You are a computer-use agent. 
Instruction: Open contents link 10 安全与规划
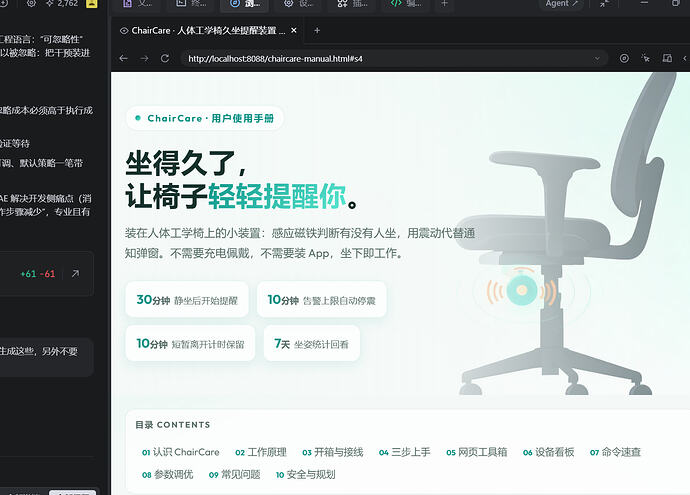(305, 474)
